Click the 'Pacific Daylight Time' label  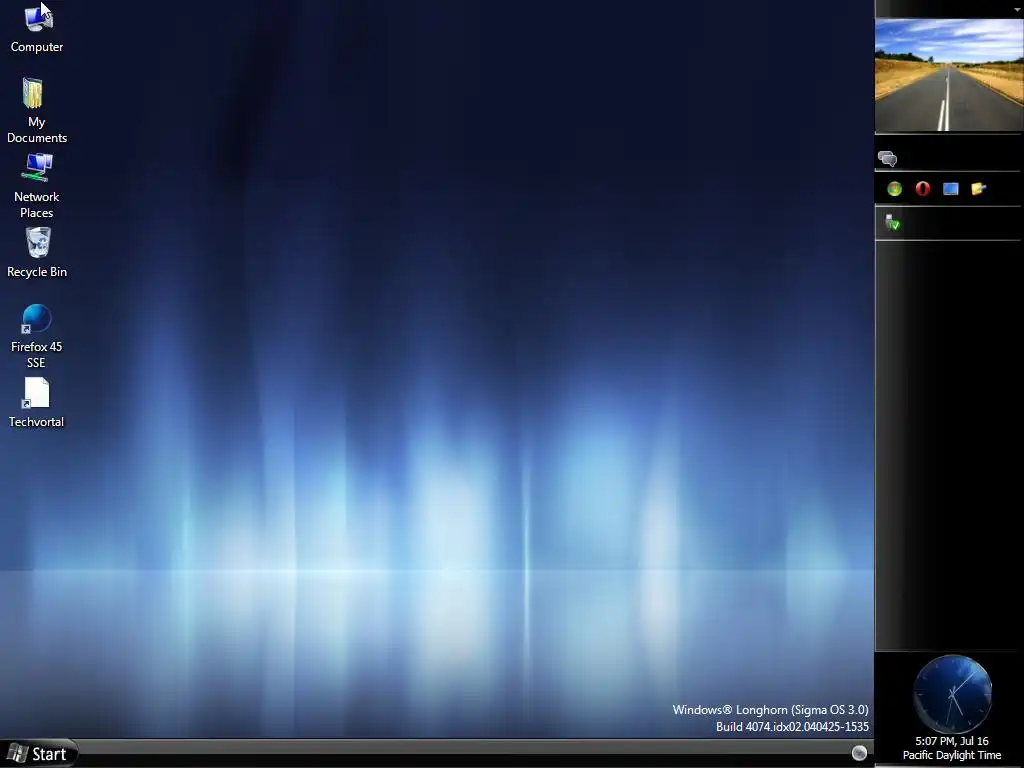[x=952, y=756]
